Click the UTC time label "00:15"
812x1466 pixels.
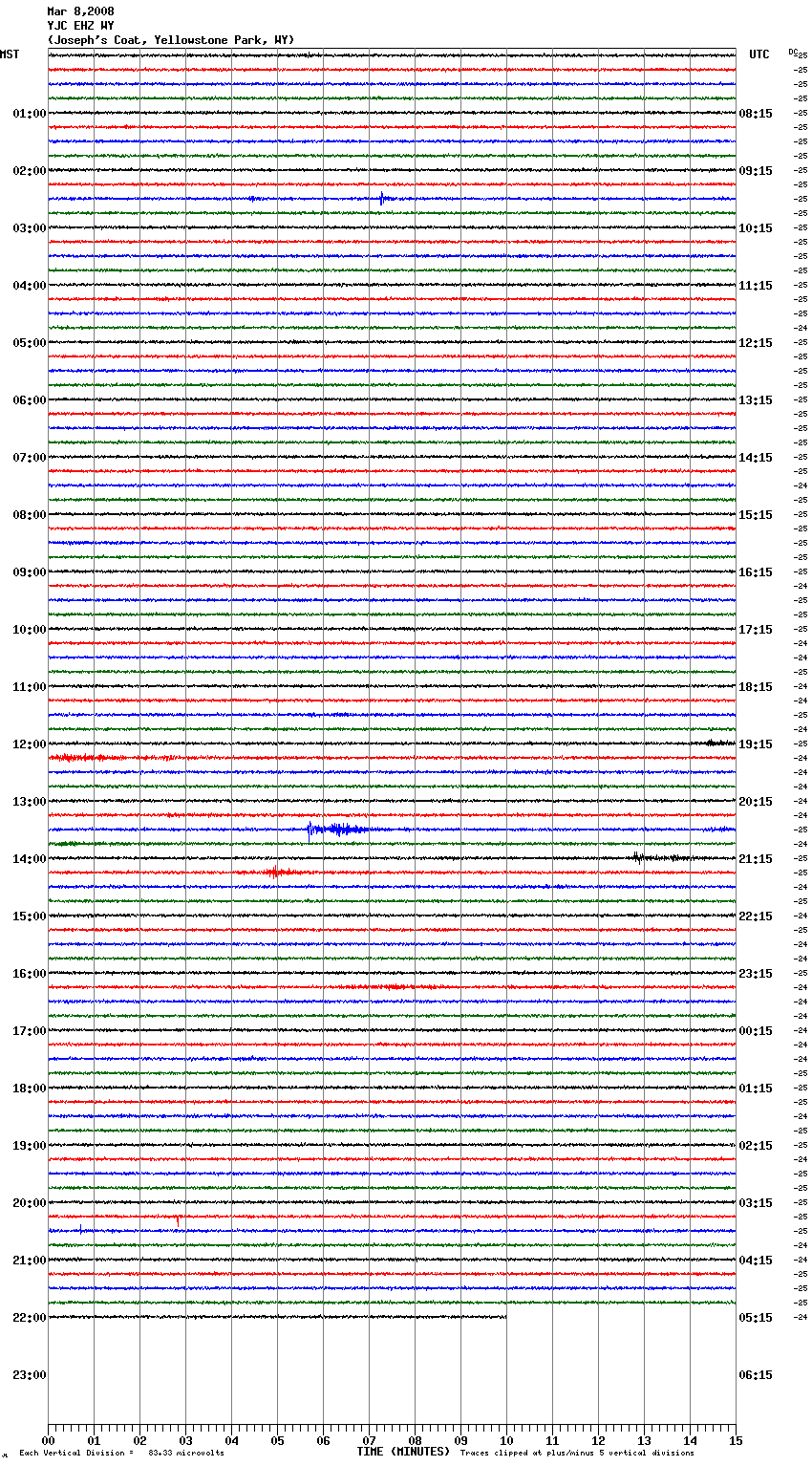click(x=756, y=1031)
